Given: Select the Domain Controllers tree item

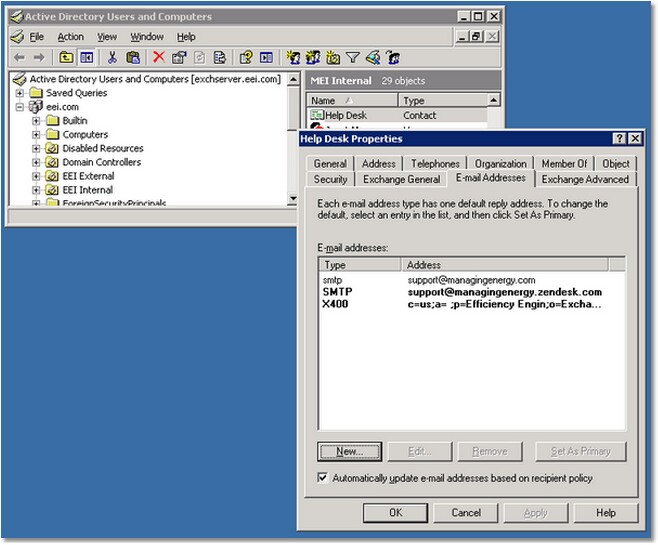Looking at the screenshot, I should pos(102,162).
